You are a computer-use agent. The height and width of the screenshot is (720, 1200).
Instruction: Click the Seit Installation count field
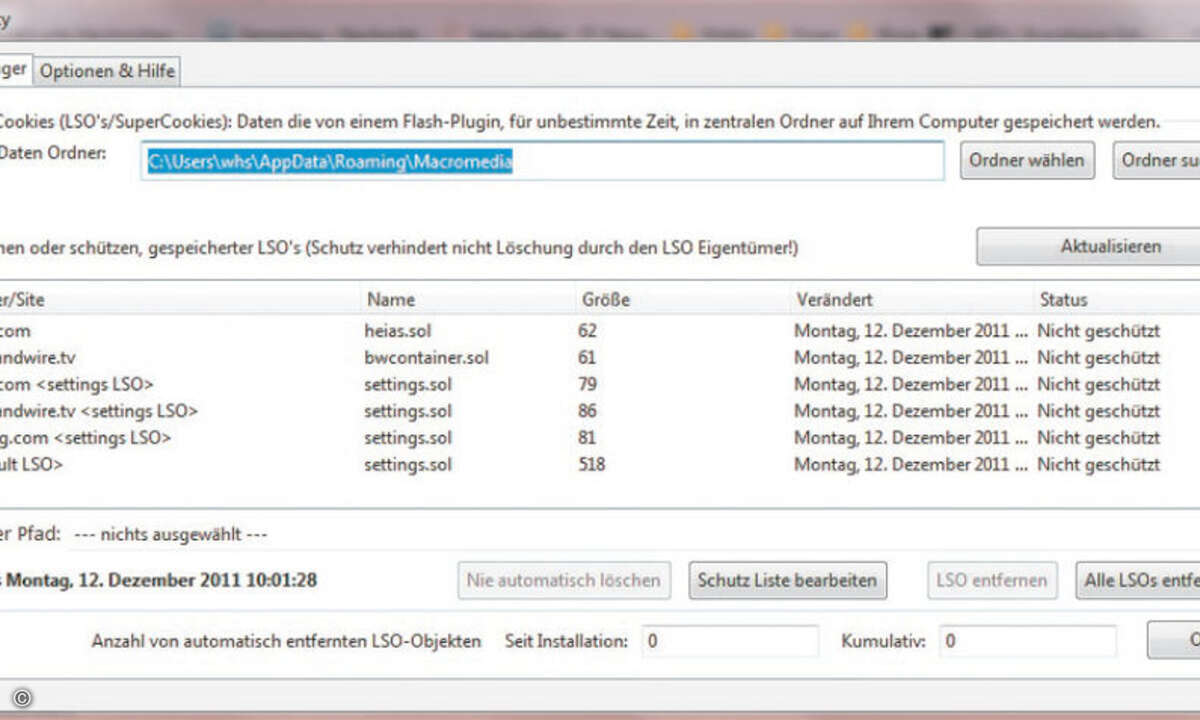(x=730, y=641)
